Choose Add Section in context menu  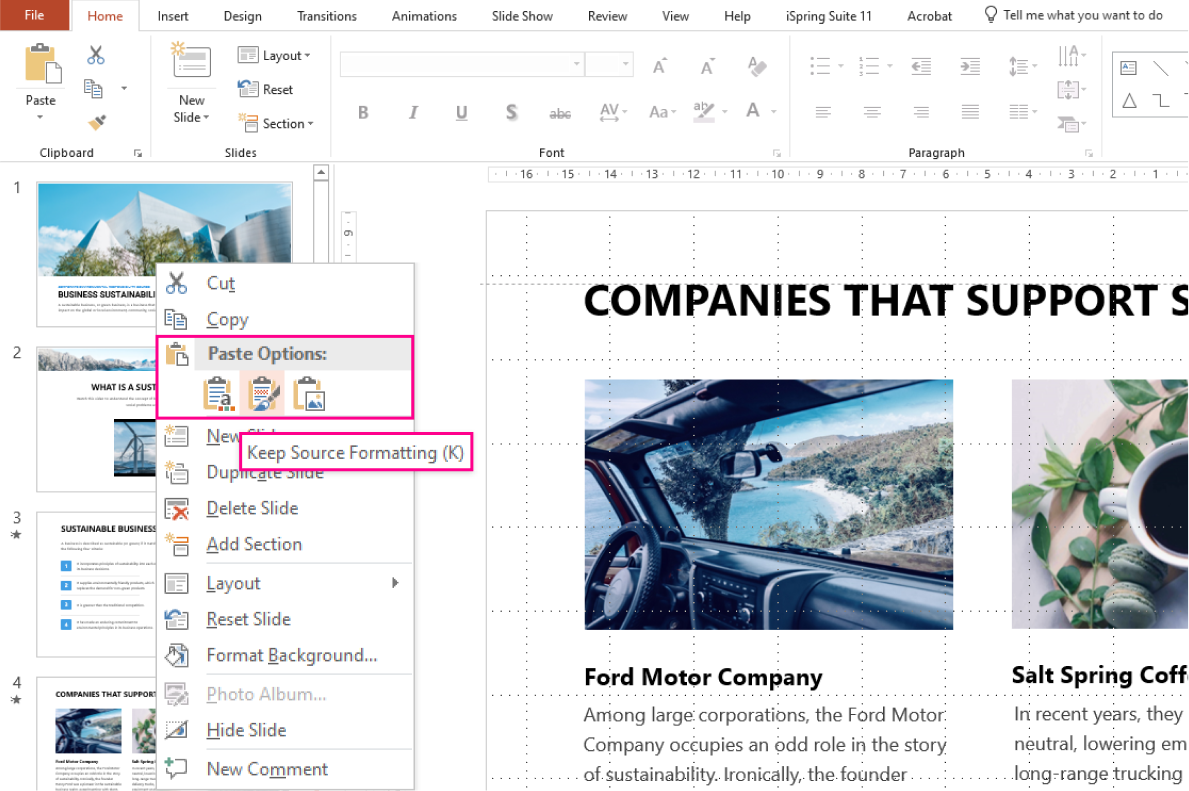click(x=285, y=545)
